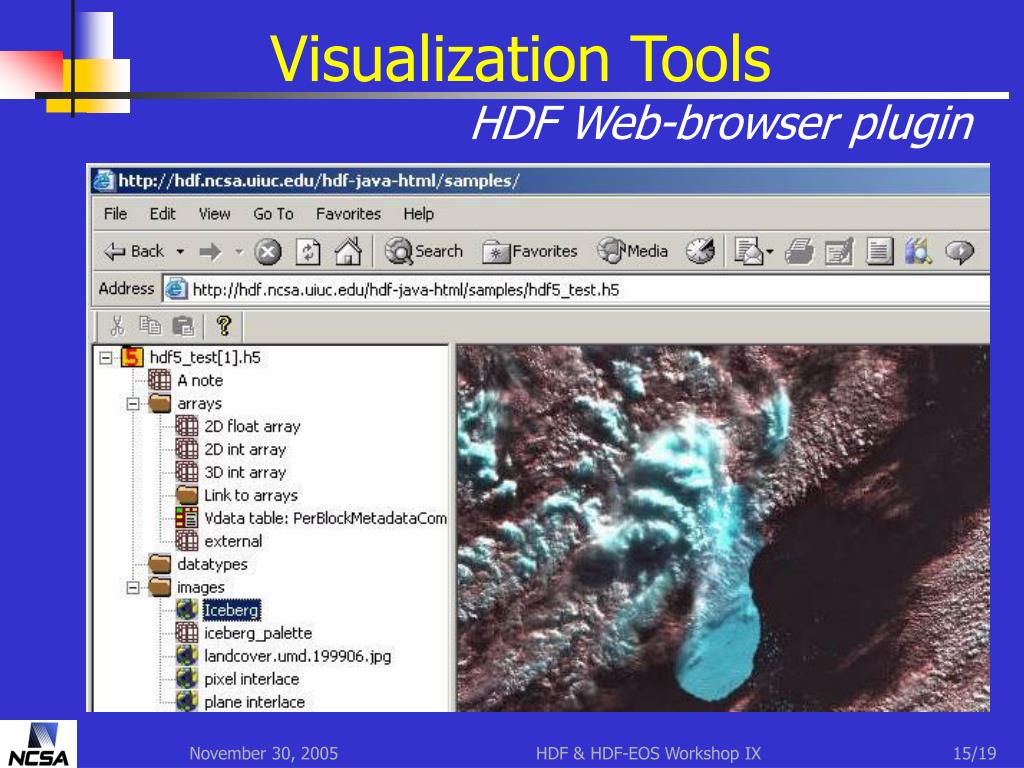Select the external dataset
The height and width of the screenshot is (768, 1024).
click(x=233, y=541)
